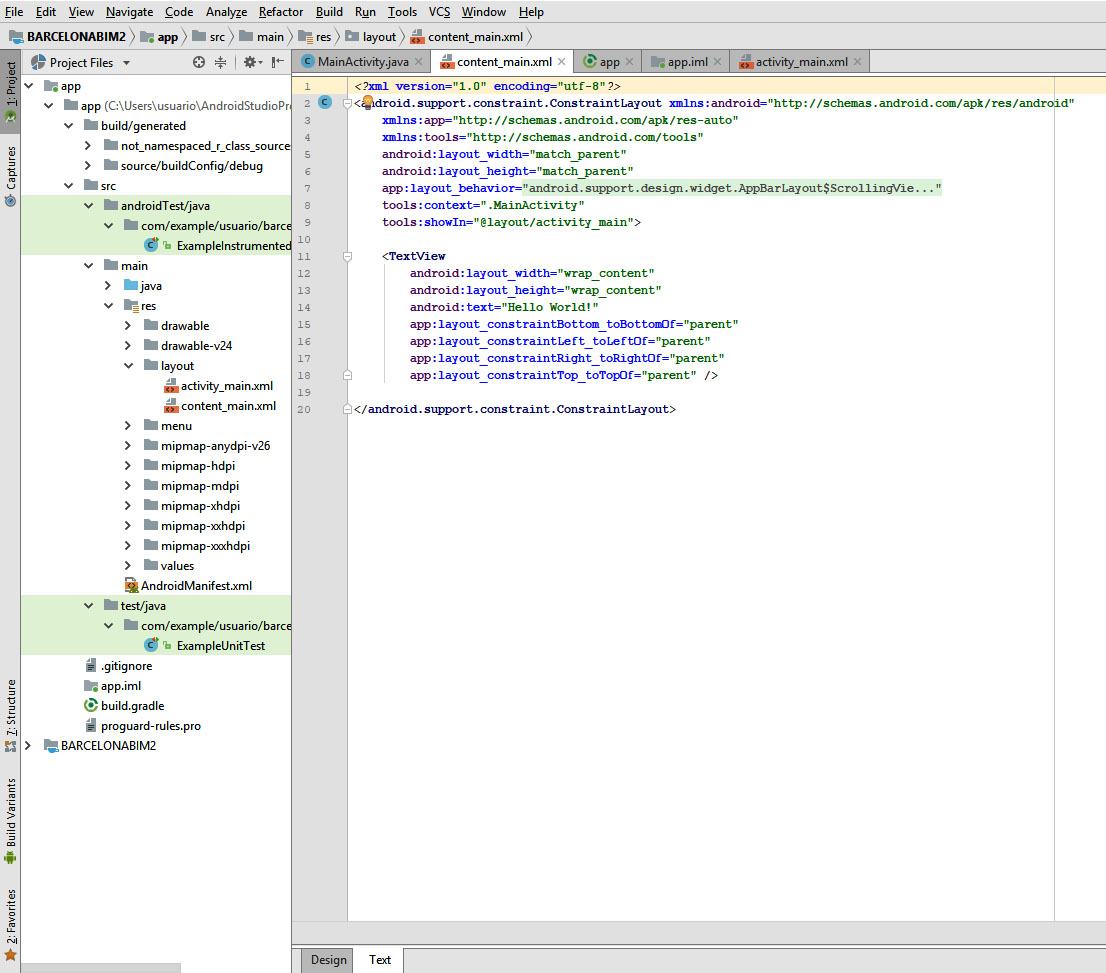
Task: Collapse the layout folder in tree
Action: pyautogui.click(x=128, y=366)
